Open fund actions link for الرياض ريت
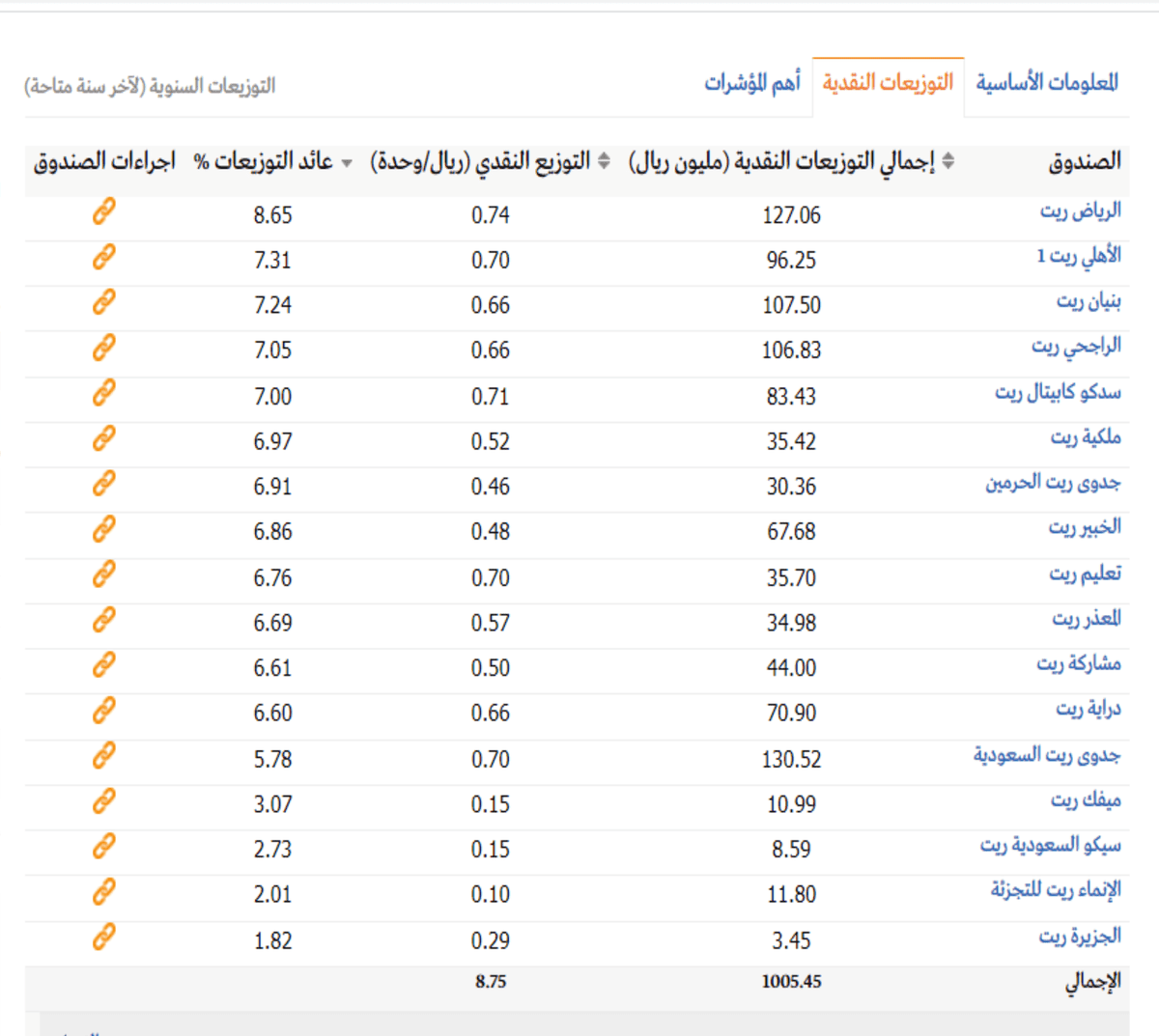Viewport: 1159px width, 1036px height. [104, 211]
